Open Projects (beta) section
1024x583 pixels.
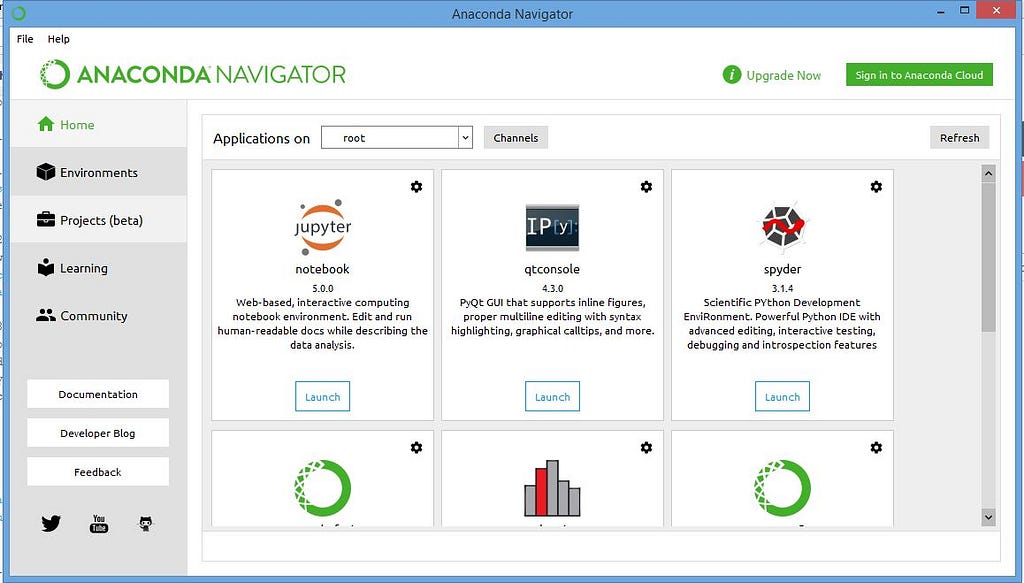click(x=99, y=220)
